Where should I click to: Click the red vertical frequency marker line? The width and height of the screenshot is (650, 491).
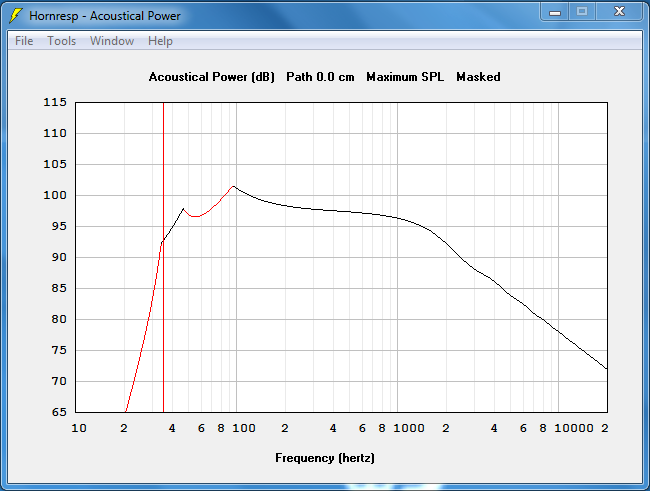pyautogui.click(x=163, y=257)
